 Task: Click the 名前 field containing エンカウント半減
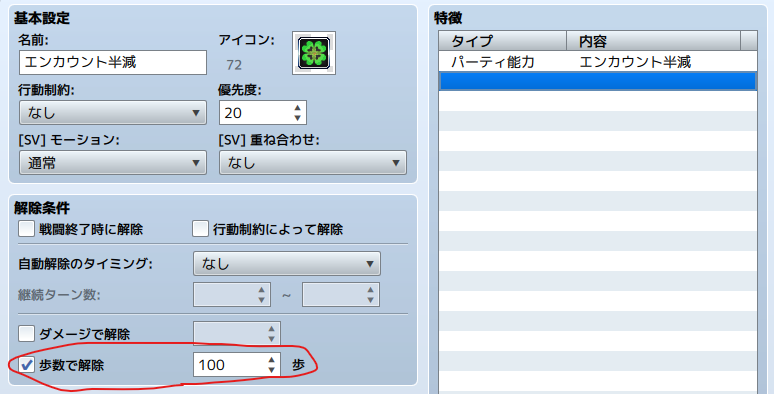tap(113, 63)
